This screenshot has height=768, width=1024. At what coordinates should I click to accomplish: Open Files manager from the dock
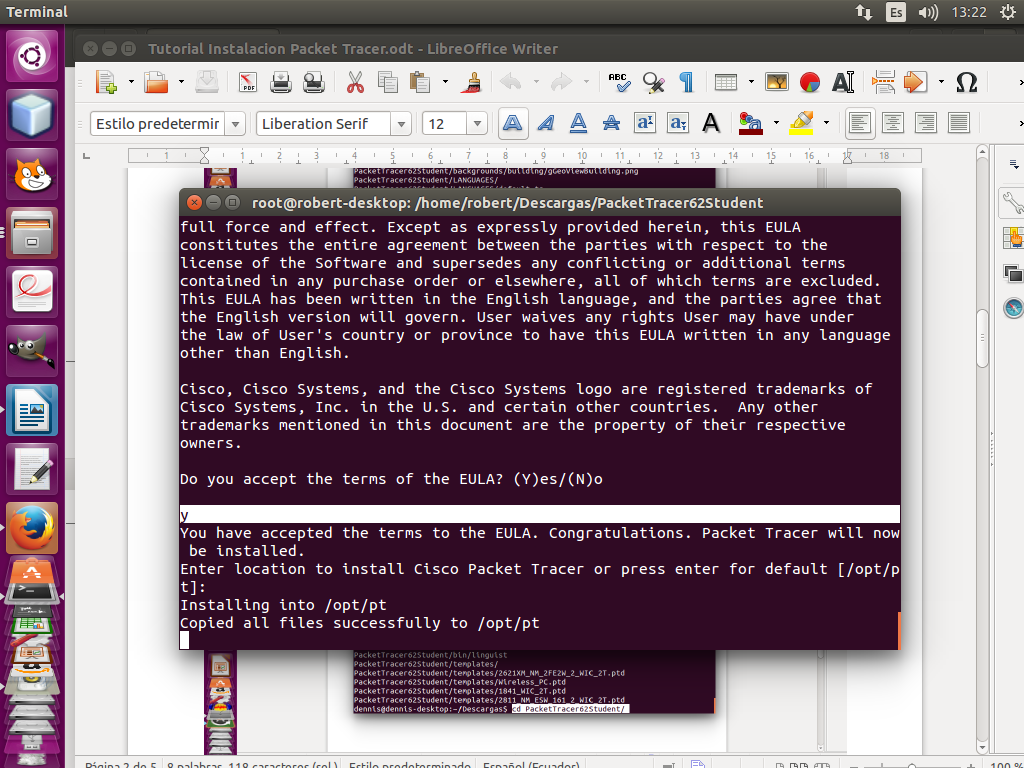[31, 232]
